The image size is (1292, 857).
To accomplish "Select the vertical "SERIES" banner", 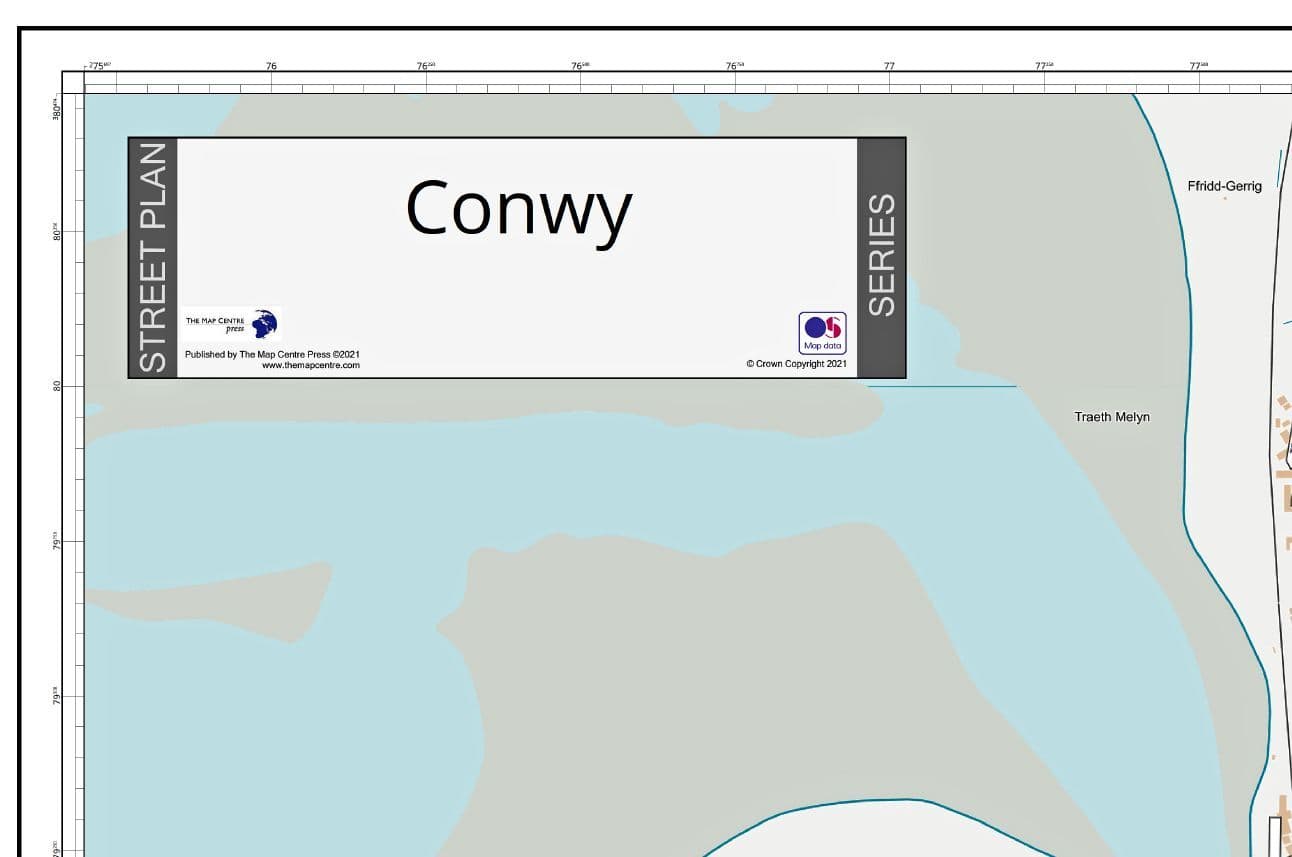I will tap(881, 256).
